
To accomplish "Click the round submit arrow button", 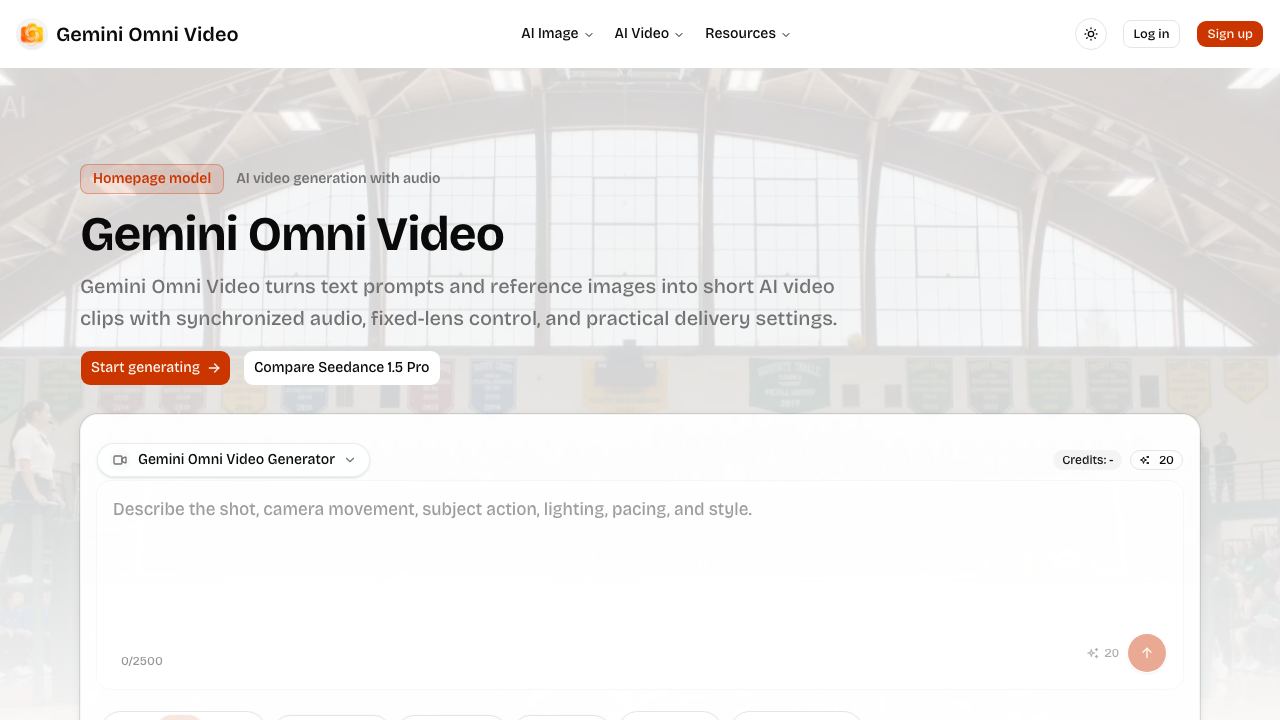I will point(1147,653).
